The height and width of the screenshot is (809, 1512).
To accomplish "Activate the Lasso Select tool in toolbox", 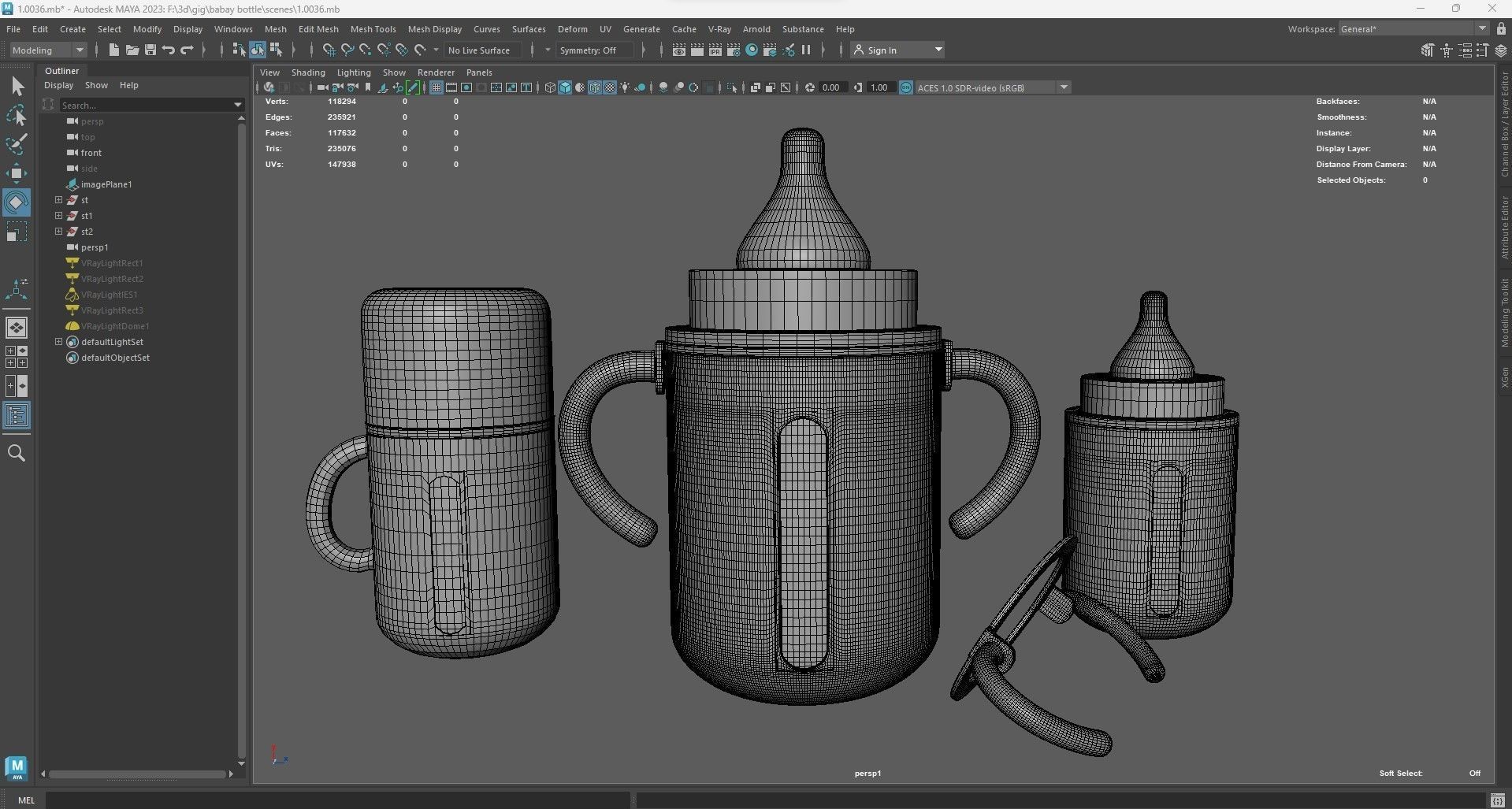I will tap(17, 115).
